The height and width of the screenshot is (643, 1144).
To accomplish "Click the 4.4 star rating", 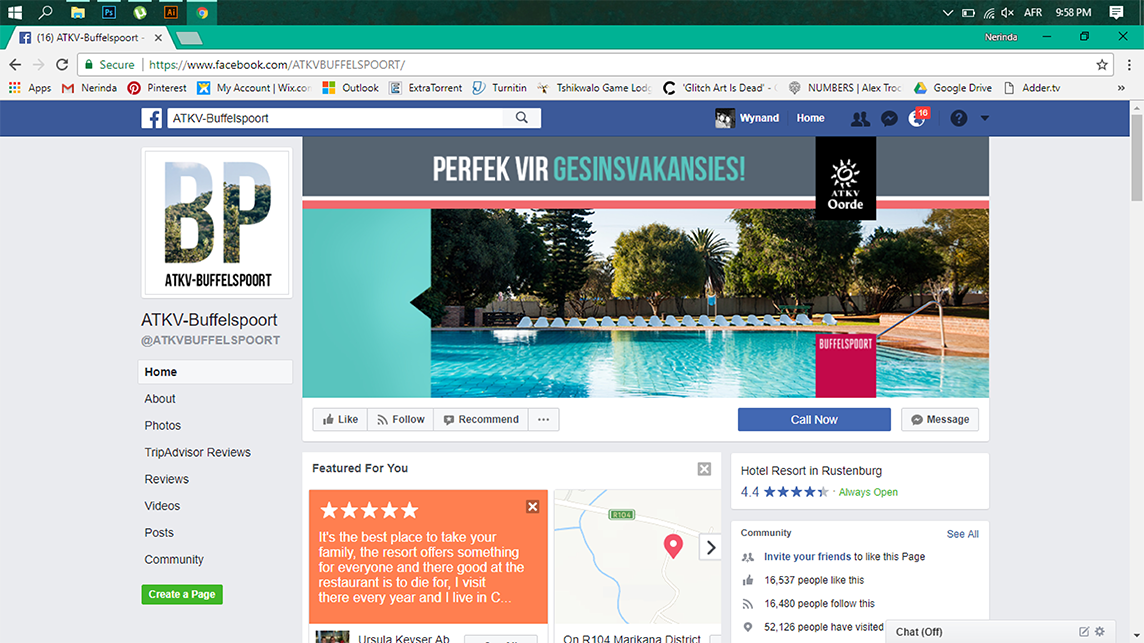I will click(x=784, y=492).
